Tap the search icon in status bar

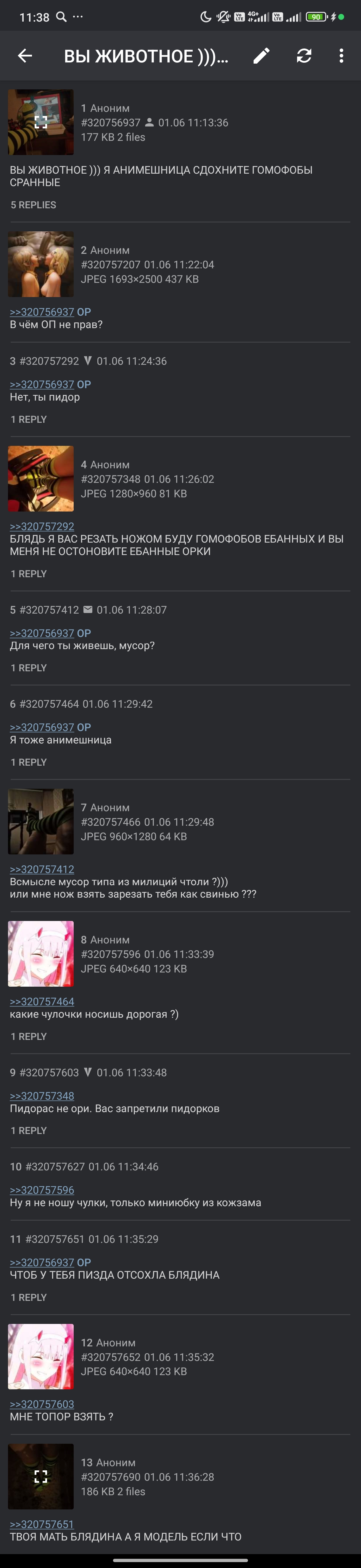coord(61,17)
